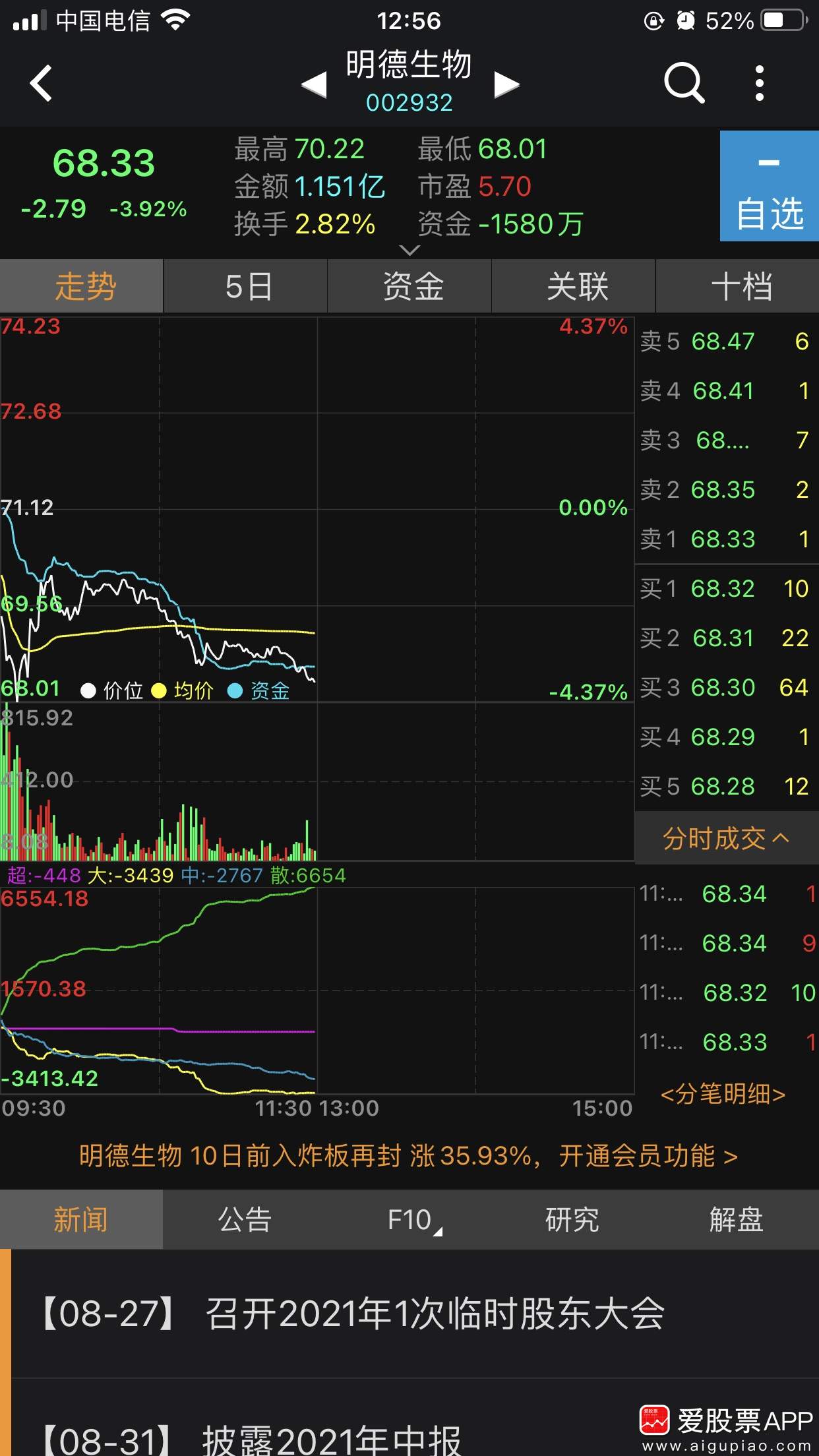Select the 卖2 68.35 ask row
Image resolution: width=819 pixels, height=1456 pixels.
tap(727, 490)
